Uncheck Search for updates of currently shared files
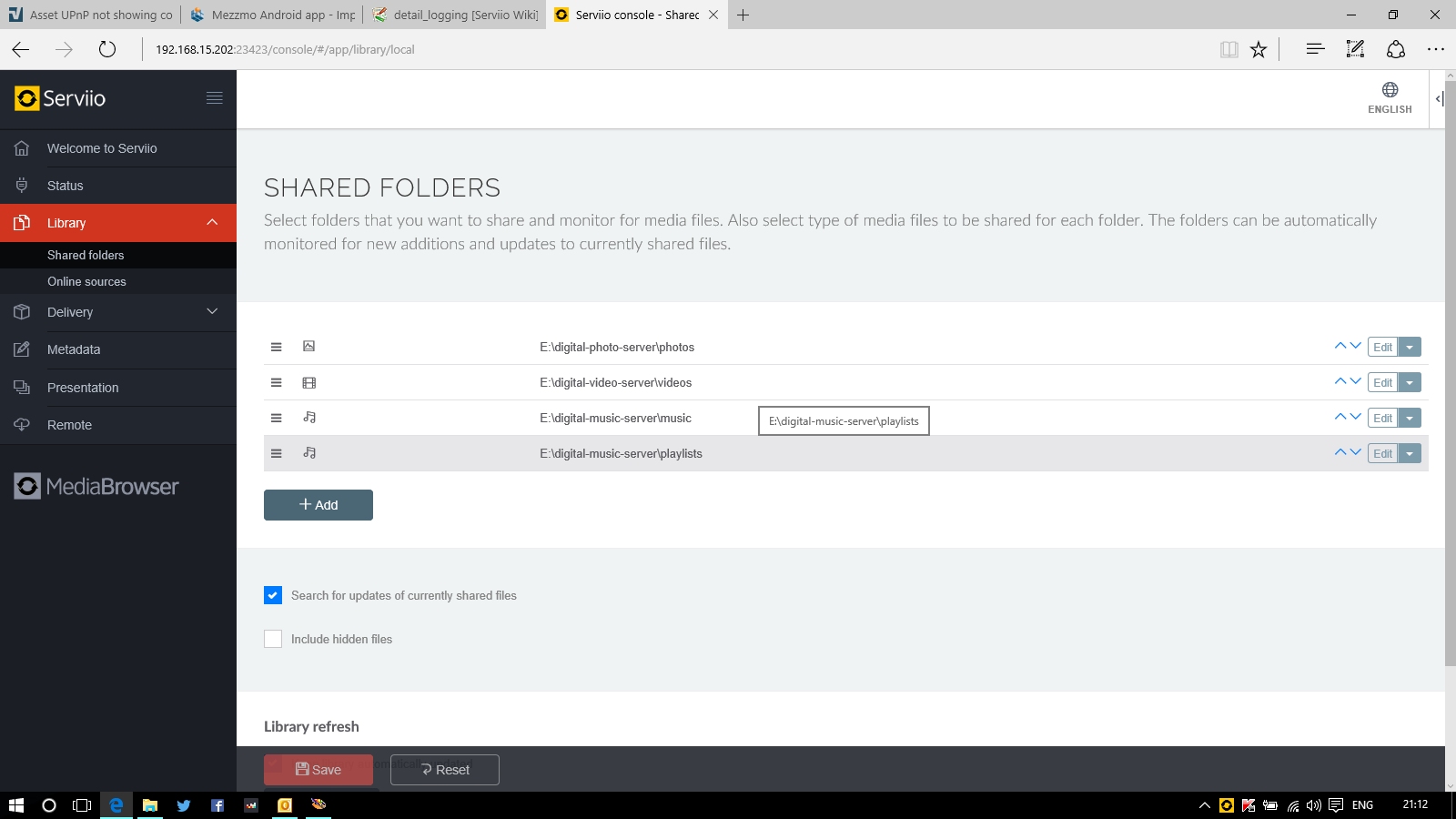 [273, 595]
